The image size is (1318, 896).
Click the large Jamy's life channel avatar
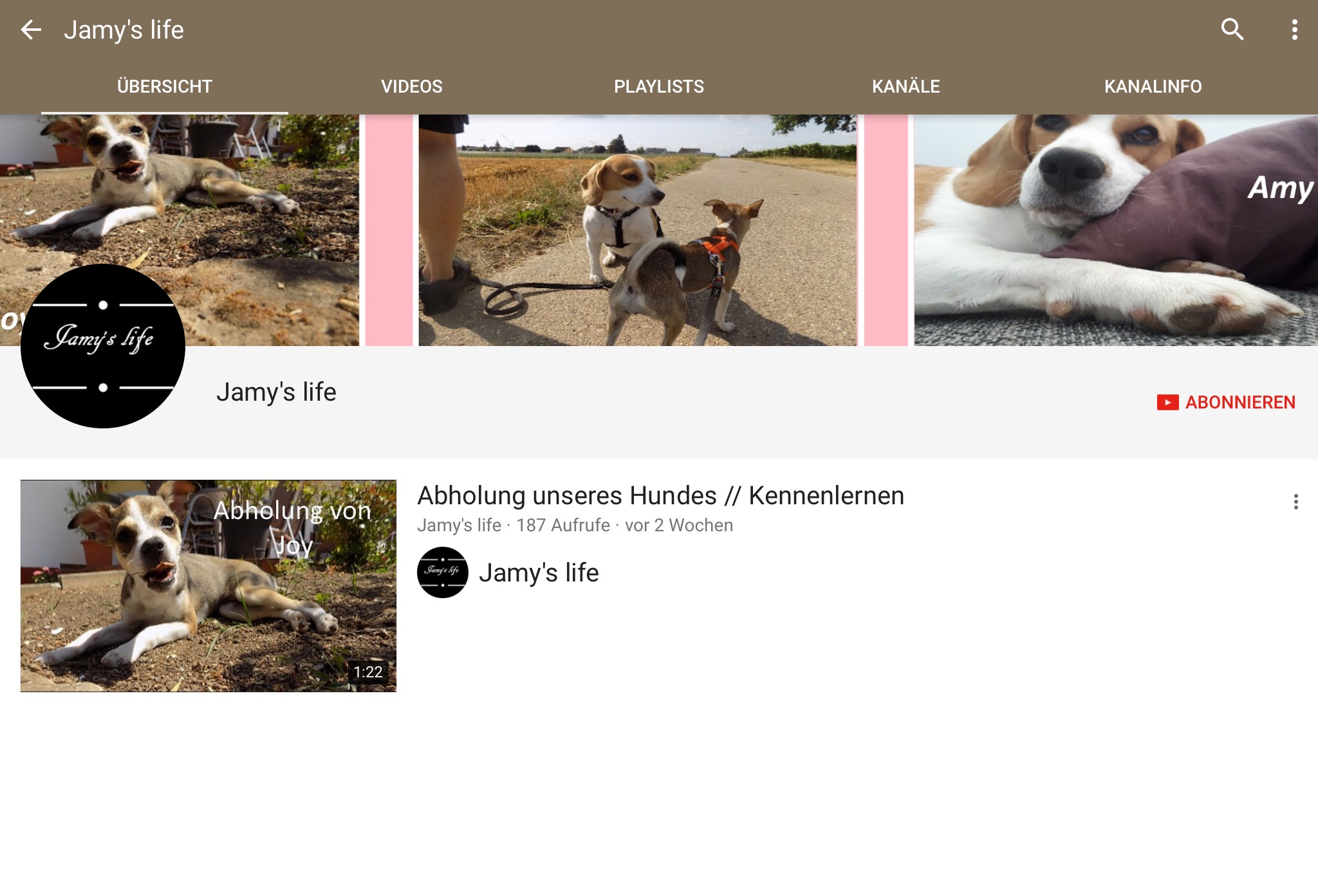coord(103,346)
